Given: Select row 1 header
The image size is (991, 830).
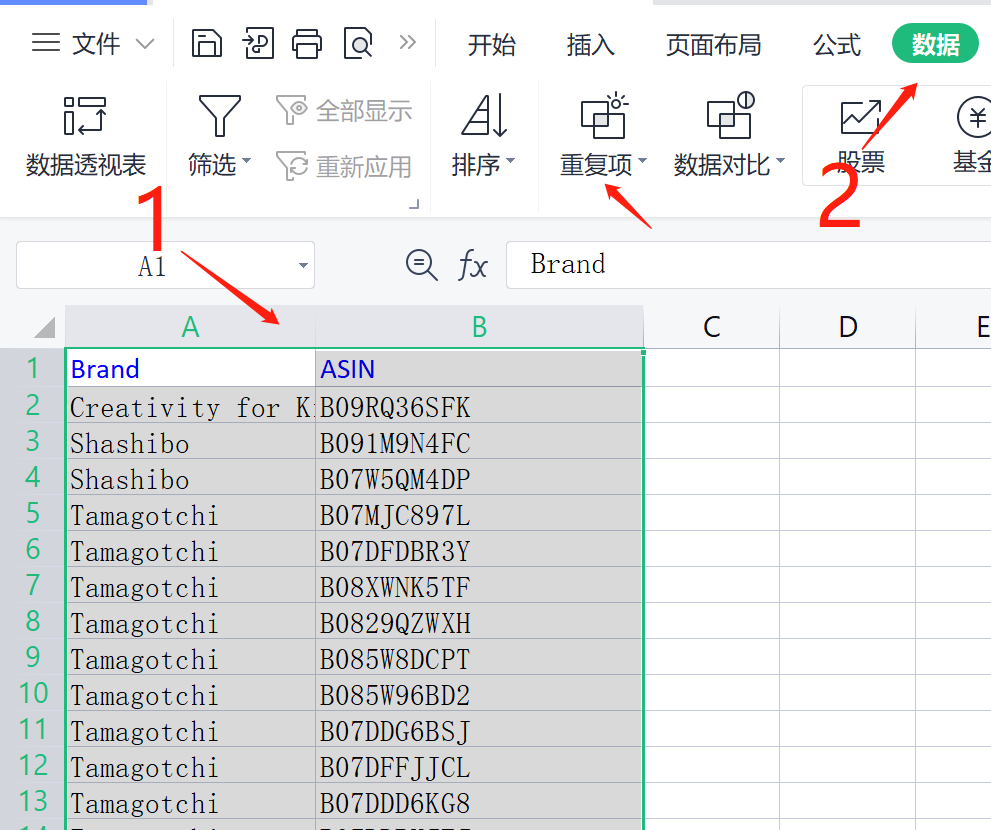Looking at the screenshot, I should coord(32,369).
